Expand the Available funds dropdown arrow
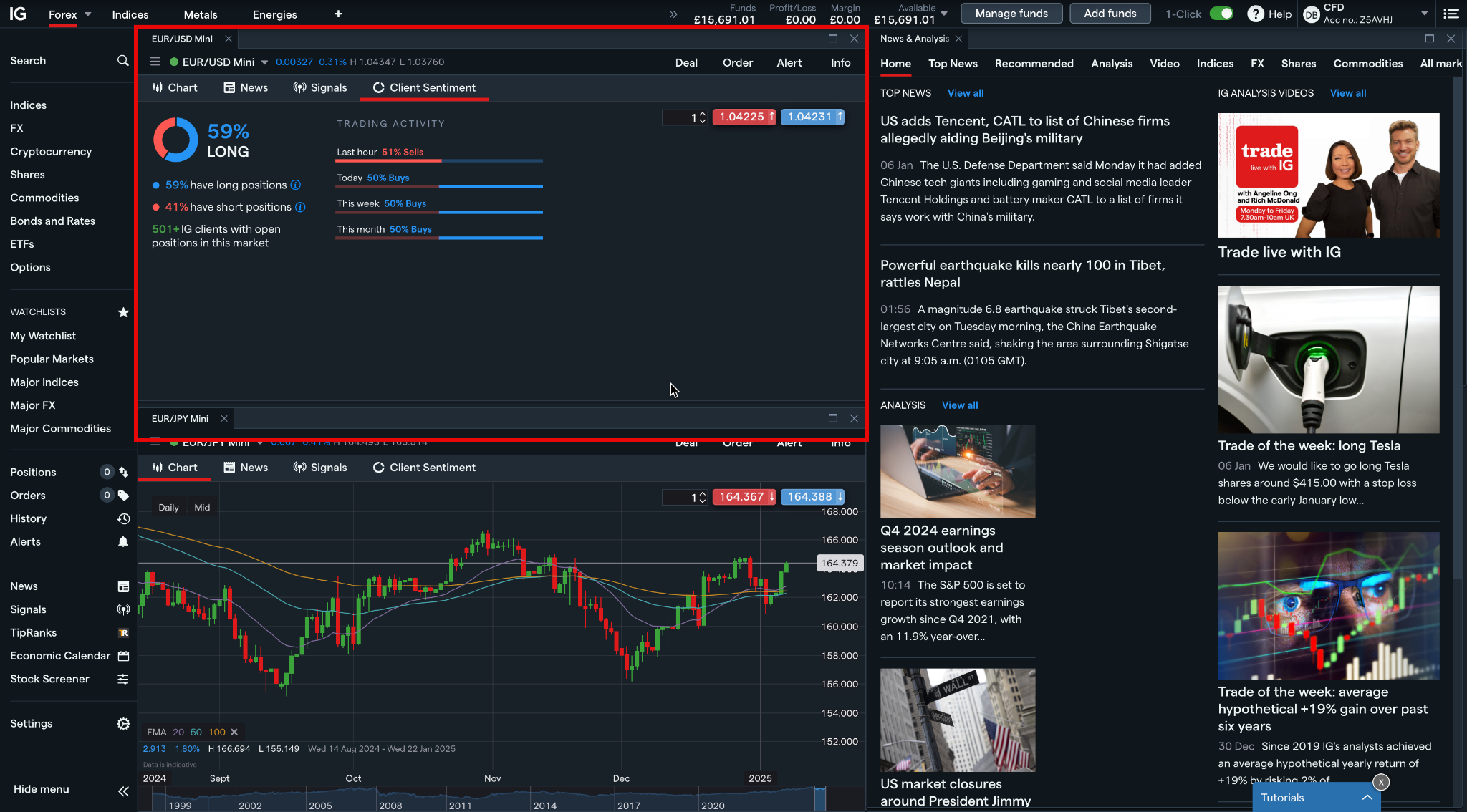Screen dimensions: 1467x812 (944, 13)
